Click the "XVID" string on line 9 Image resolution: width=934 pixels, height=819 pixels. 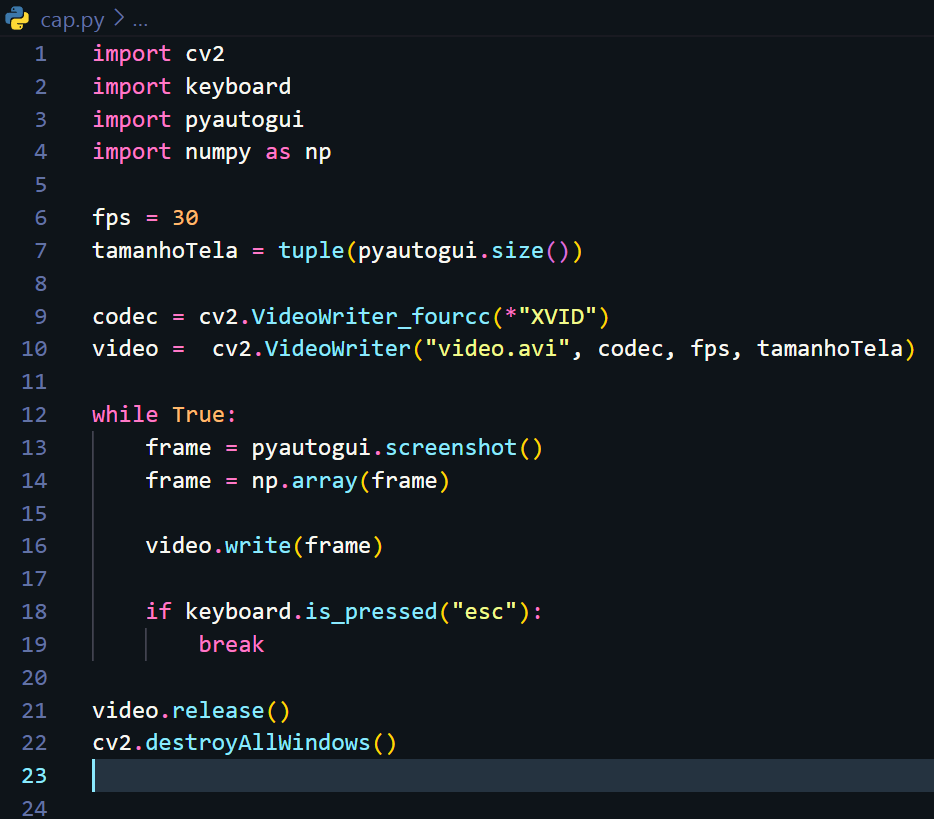click(x=558, y=316)
